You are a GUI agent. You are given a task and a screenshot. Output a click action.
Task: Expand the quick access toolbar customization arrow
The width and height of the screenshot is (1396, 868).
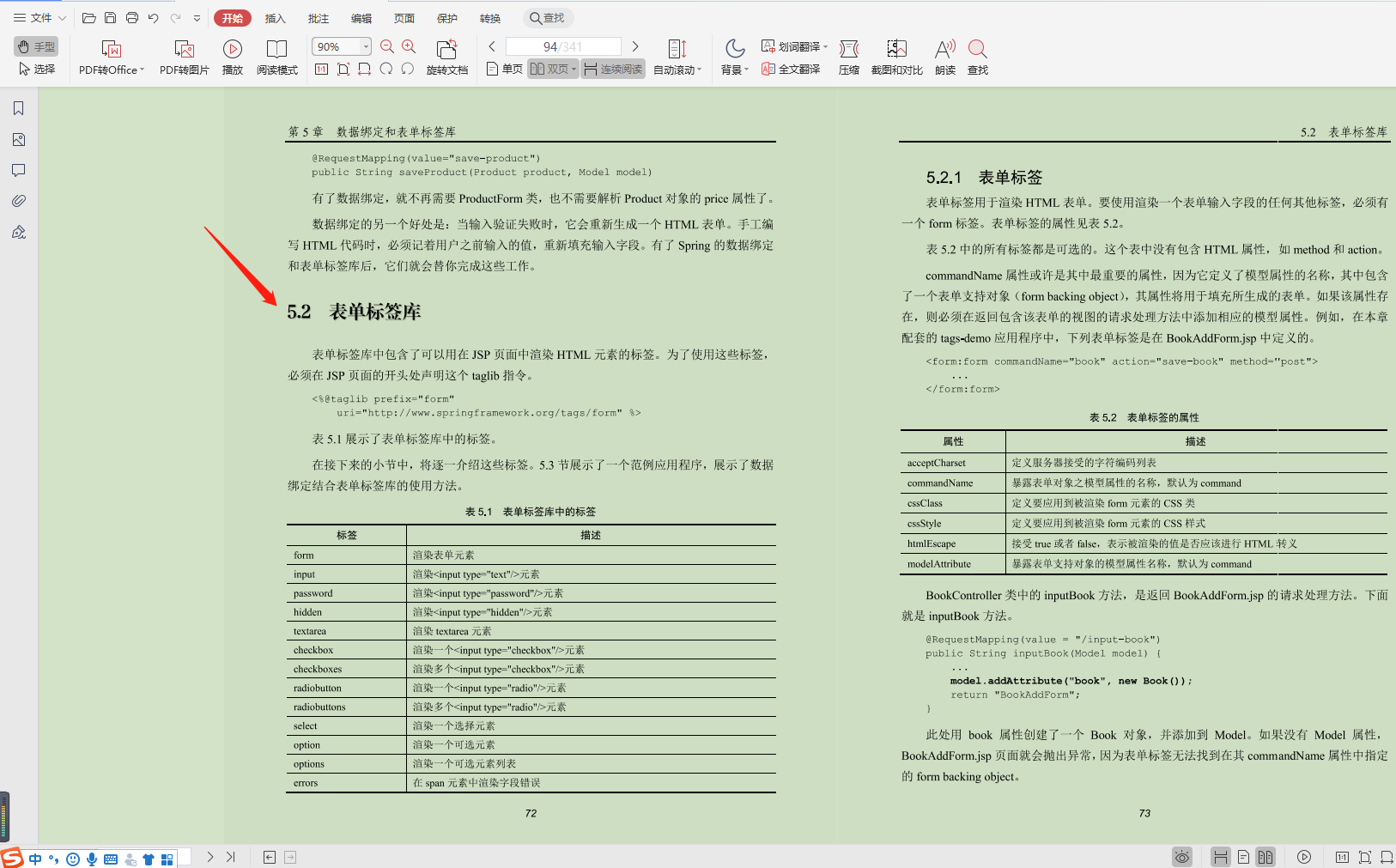coord(197,18)
